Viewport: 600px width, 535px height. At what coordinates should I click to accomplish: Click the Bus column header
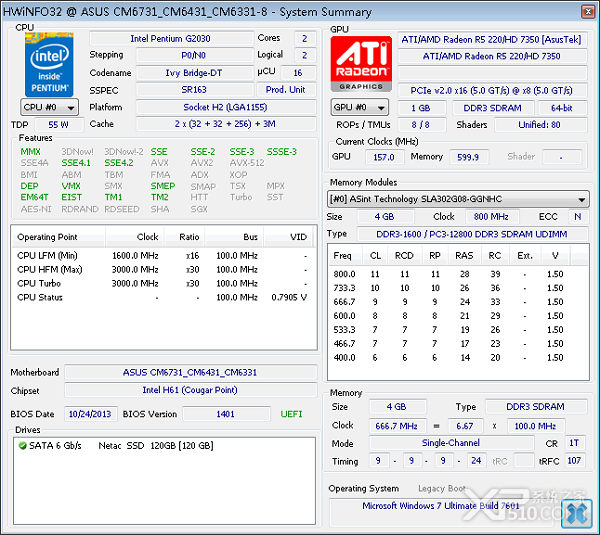point(234,237)
